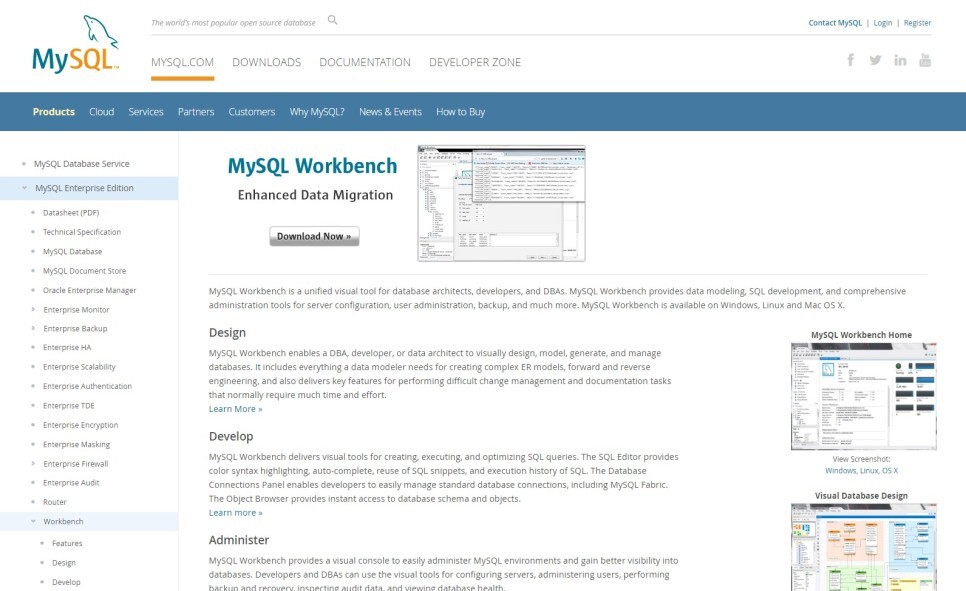Open Enterprise Firewall sidebar link
Viewport: 966px width, 591px height.
click(x=76, y=463)
